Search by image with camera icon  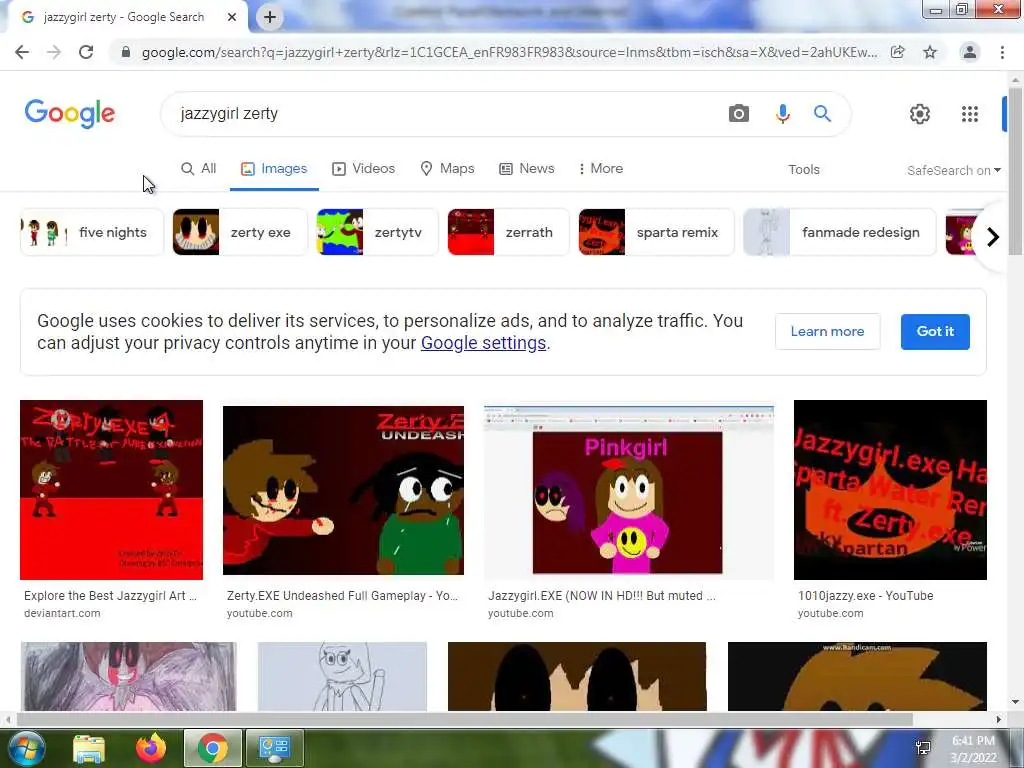[739, 114]
